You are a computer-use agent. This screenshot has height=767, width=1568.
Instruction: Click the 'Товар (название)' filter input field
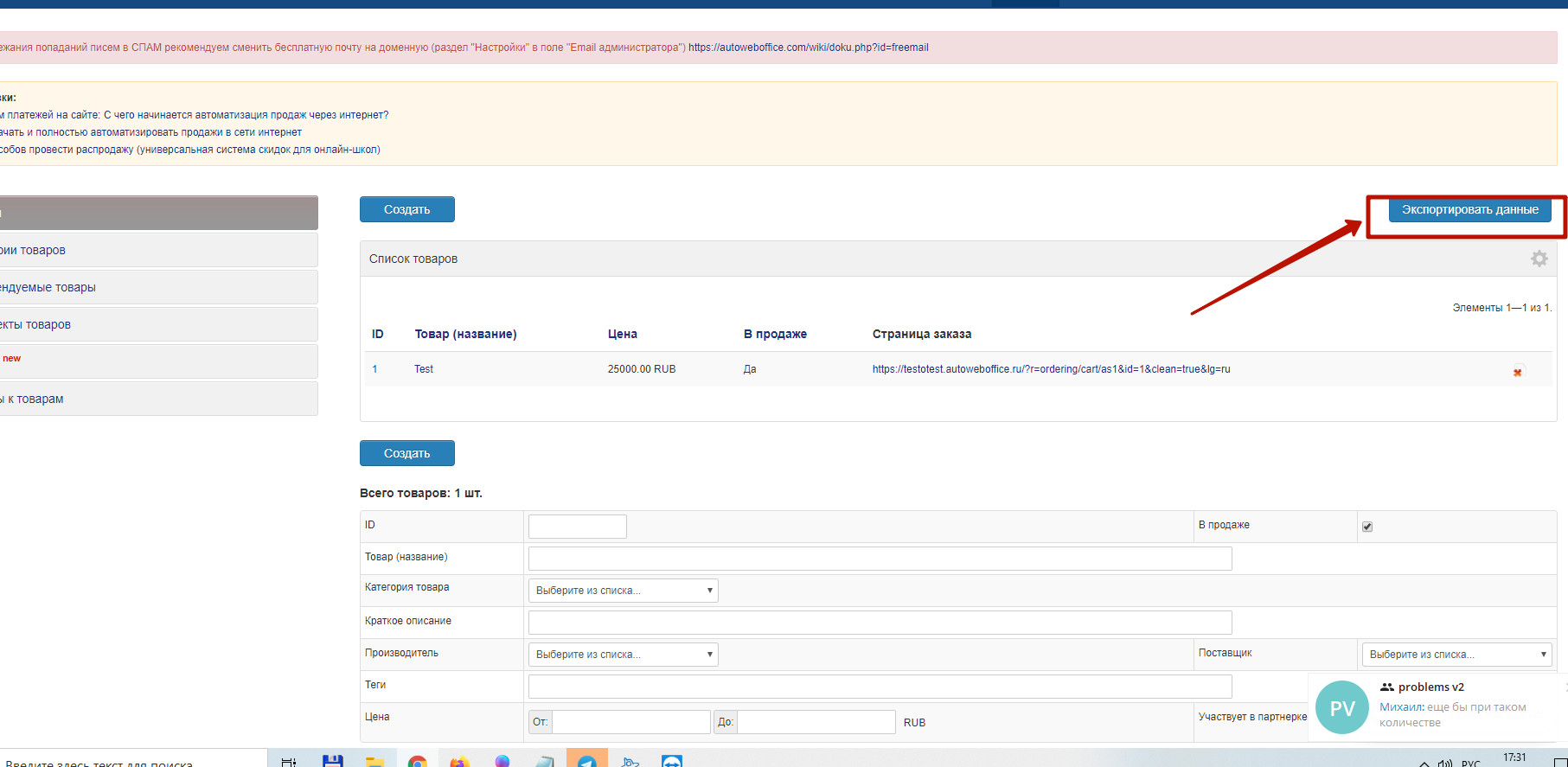pyautogui.click(x=880, y=559)
